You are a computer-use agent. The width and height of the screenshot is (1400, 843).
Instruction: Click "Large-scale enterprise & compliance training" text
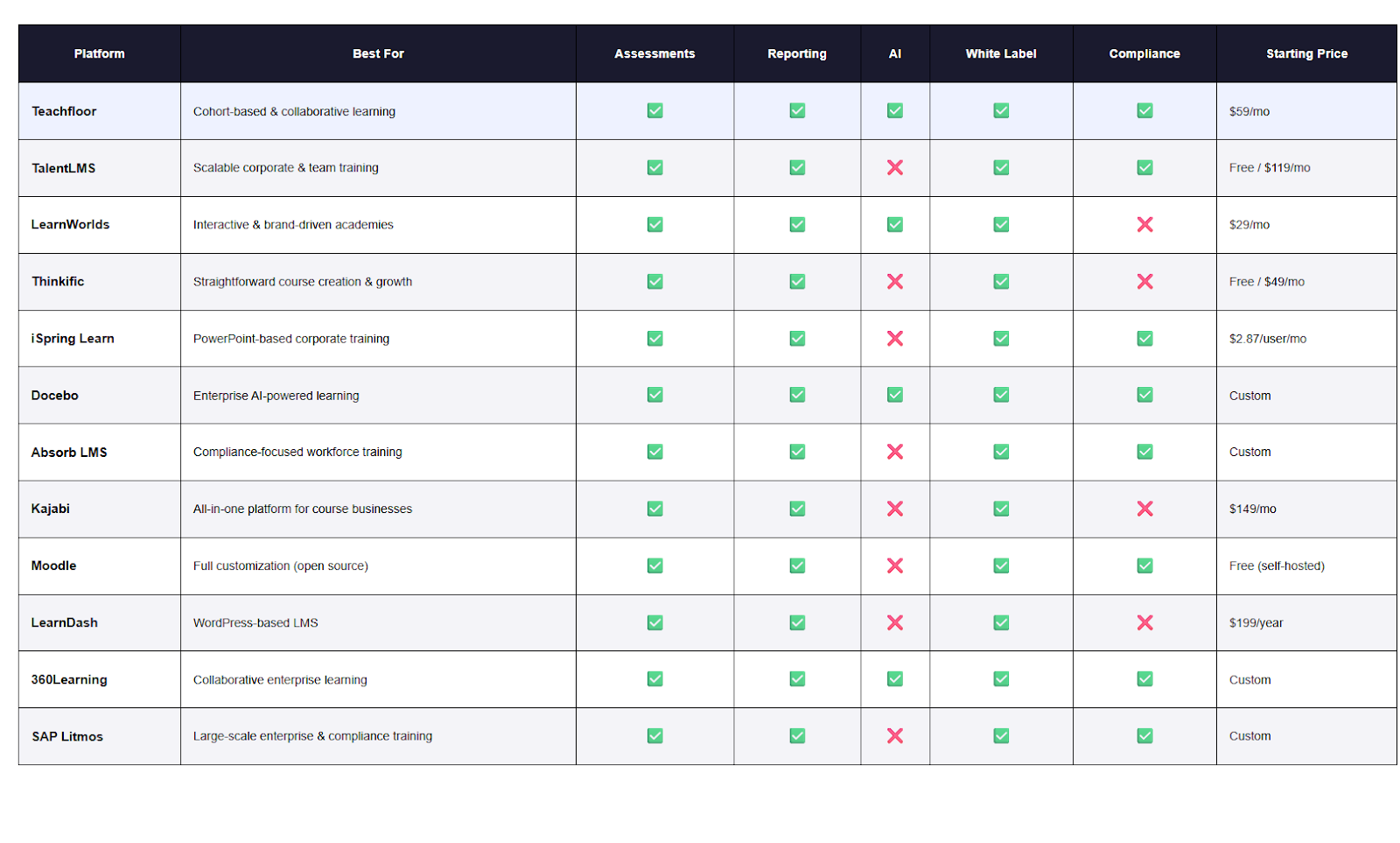312,735
